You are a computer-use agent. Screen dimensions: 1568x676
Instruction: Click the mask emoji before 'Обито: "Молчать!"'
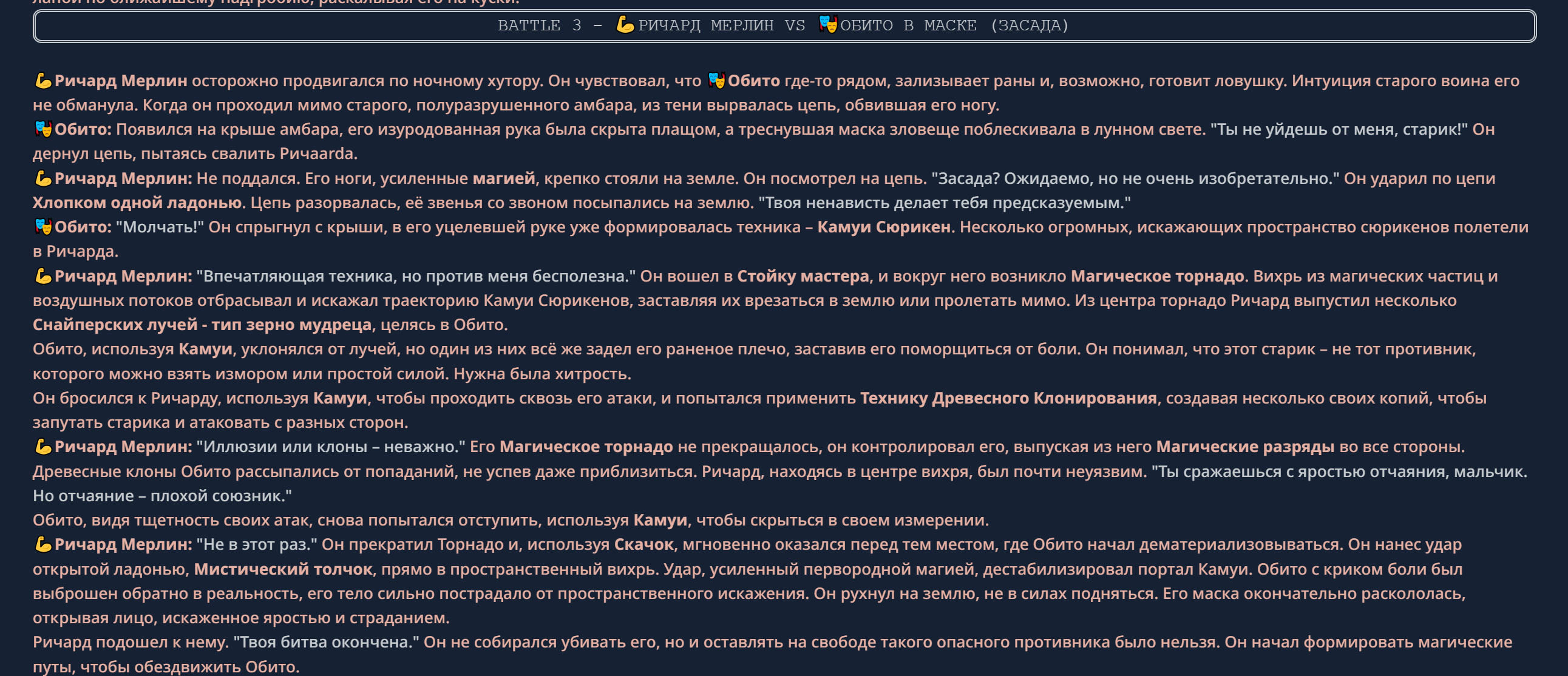(x=42, y=227)
